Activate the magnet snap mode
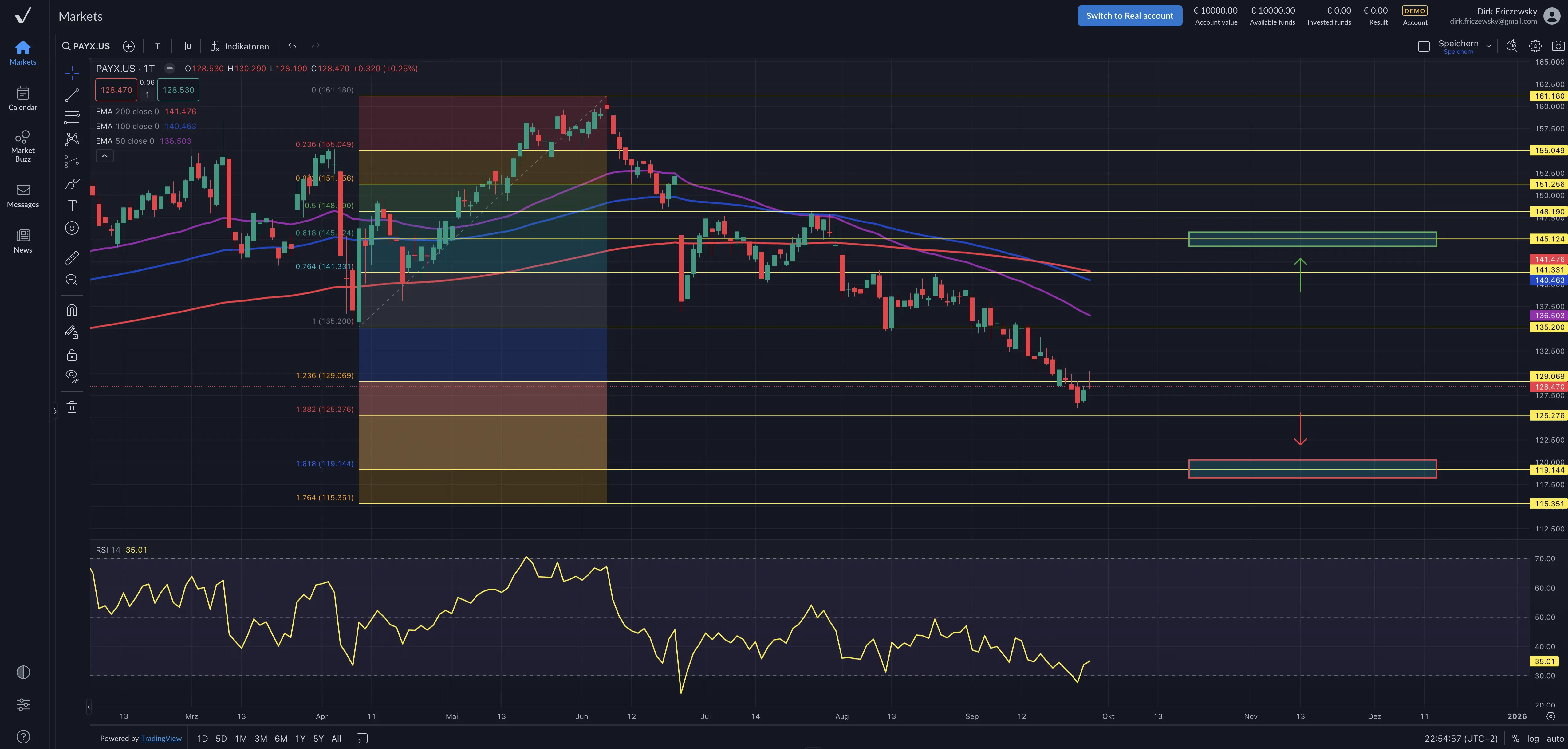Viewport: 1568px width, 749px height. (x=72, y=310)
